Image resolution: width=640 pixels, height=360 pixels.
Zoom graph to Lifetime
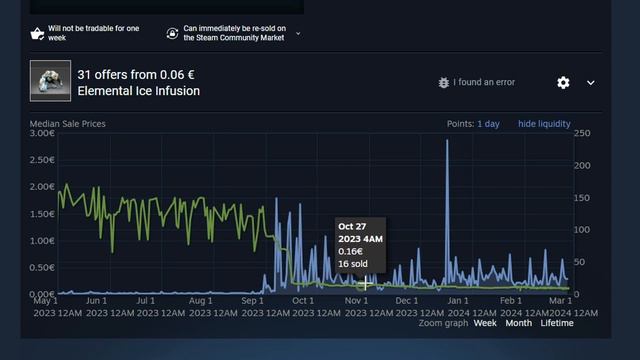[557, 323]
